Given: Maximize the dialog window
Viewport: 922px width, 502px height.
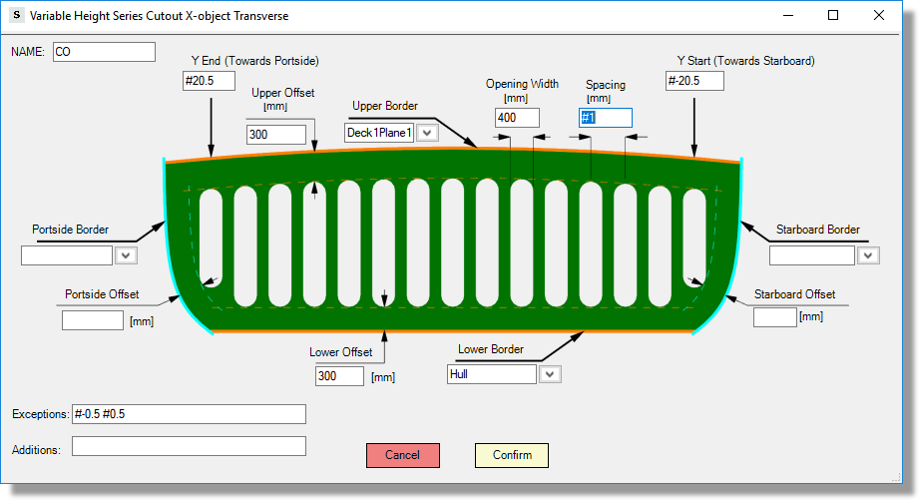Looking at the screenshot, I should pos(833,16).
